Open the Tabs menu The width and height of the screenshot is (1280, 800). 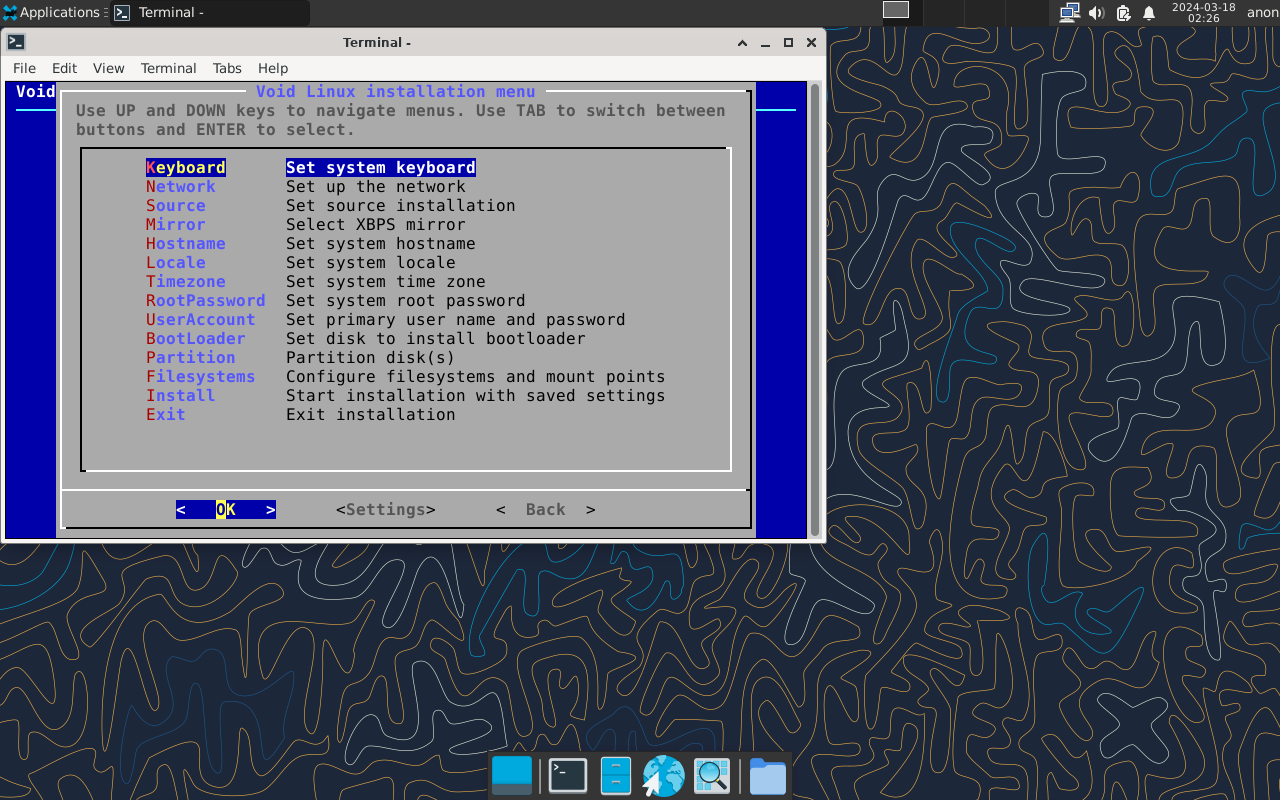tap(227, 68)
